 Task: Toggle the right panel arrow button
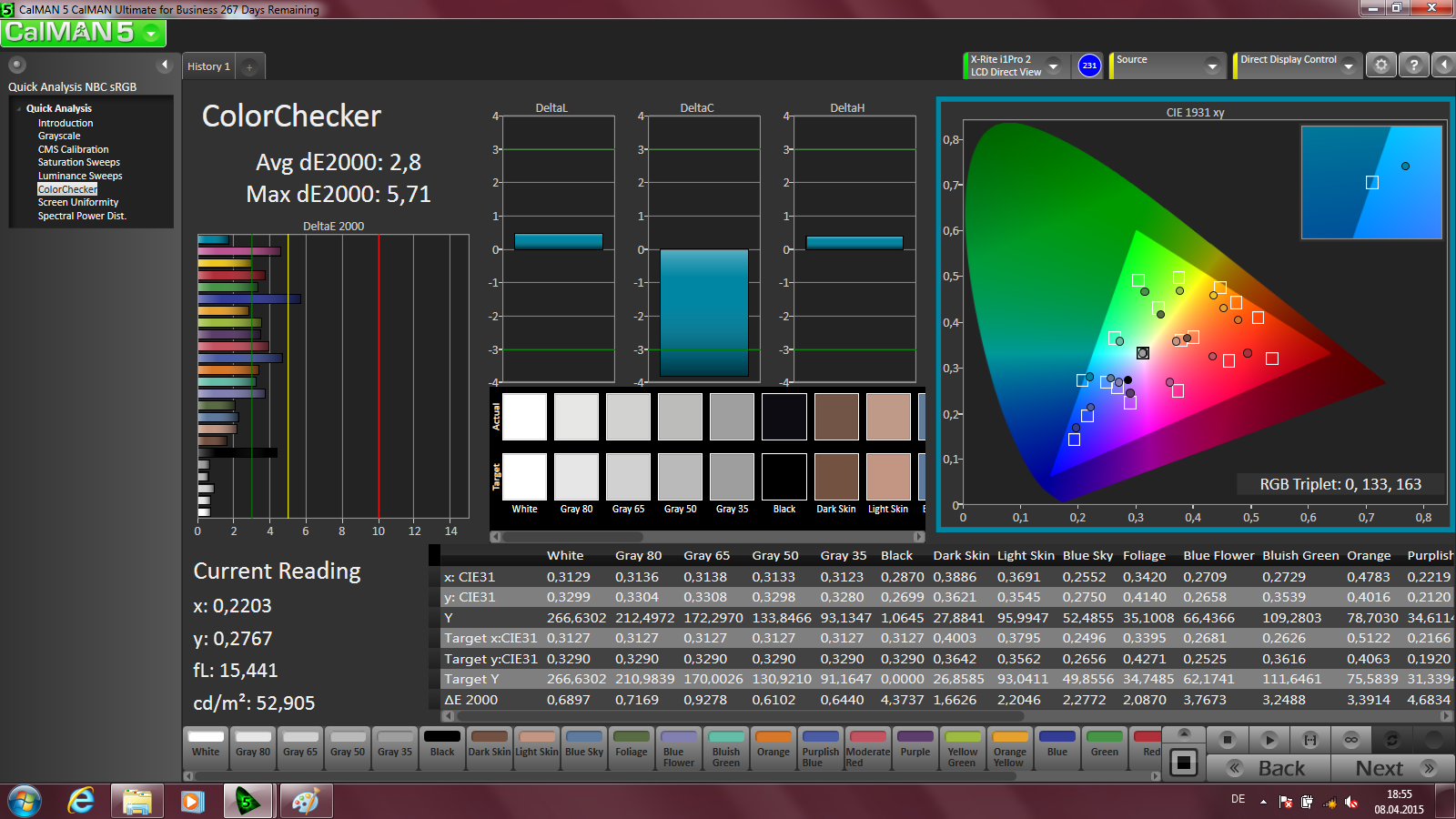tap(1443, 66)
